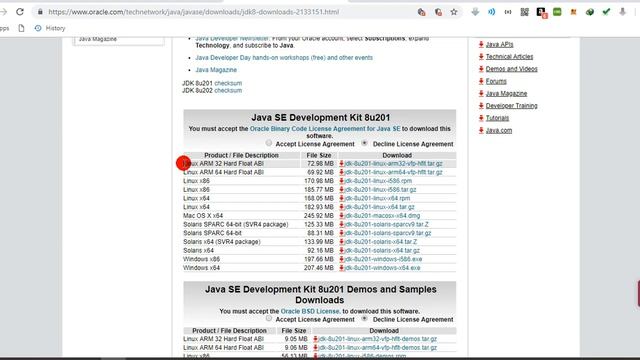The image size is (640, 360).
Task: Click the 'File Size' column header of the JDK 8u201 table
Action: (319, 155)
